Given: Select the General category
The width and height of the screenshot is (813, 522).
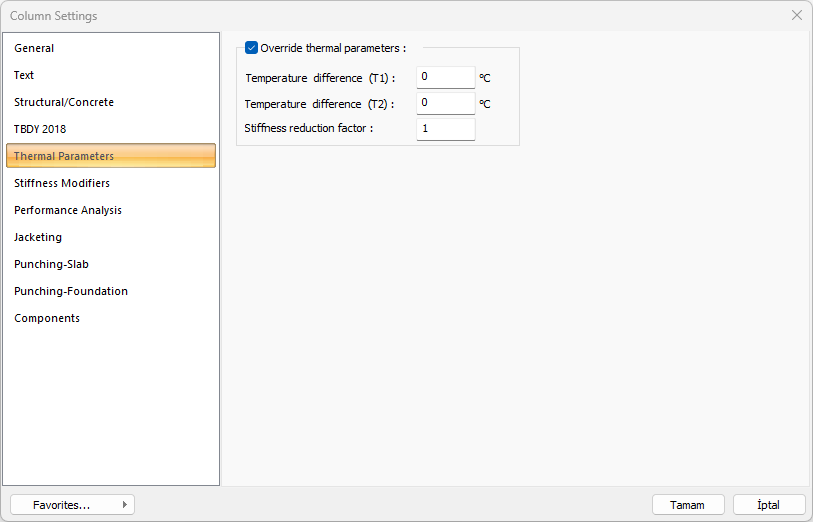Looking at the screenshot, I should [x=34, y=48].
